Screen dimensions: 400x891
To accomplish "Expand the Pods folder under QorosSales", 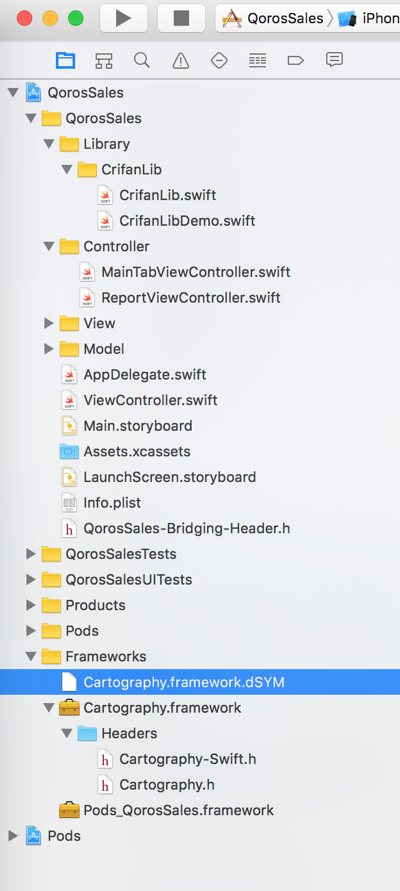I will (31, 631).
